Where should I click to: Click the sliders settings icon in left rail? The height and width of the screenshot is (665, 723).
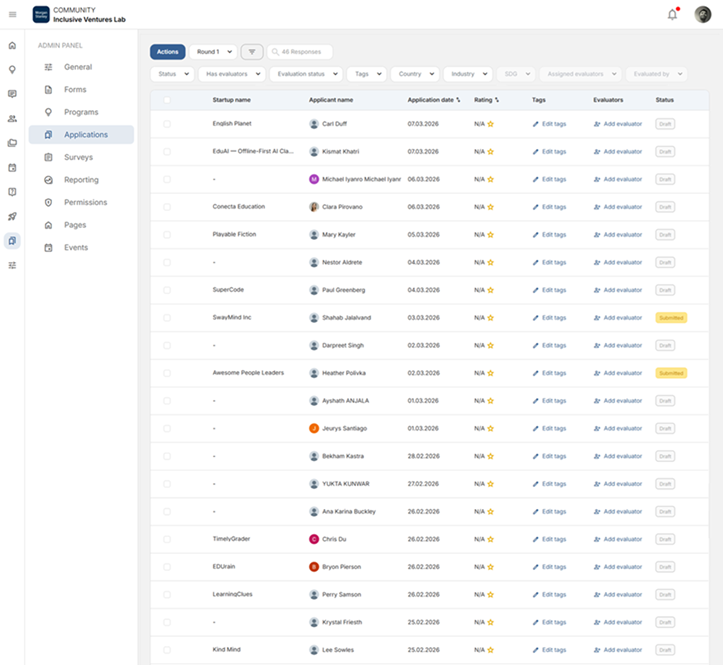click(x=12, y=265)
